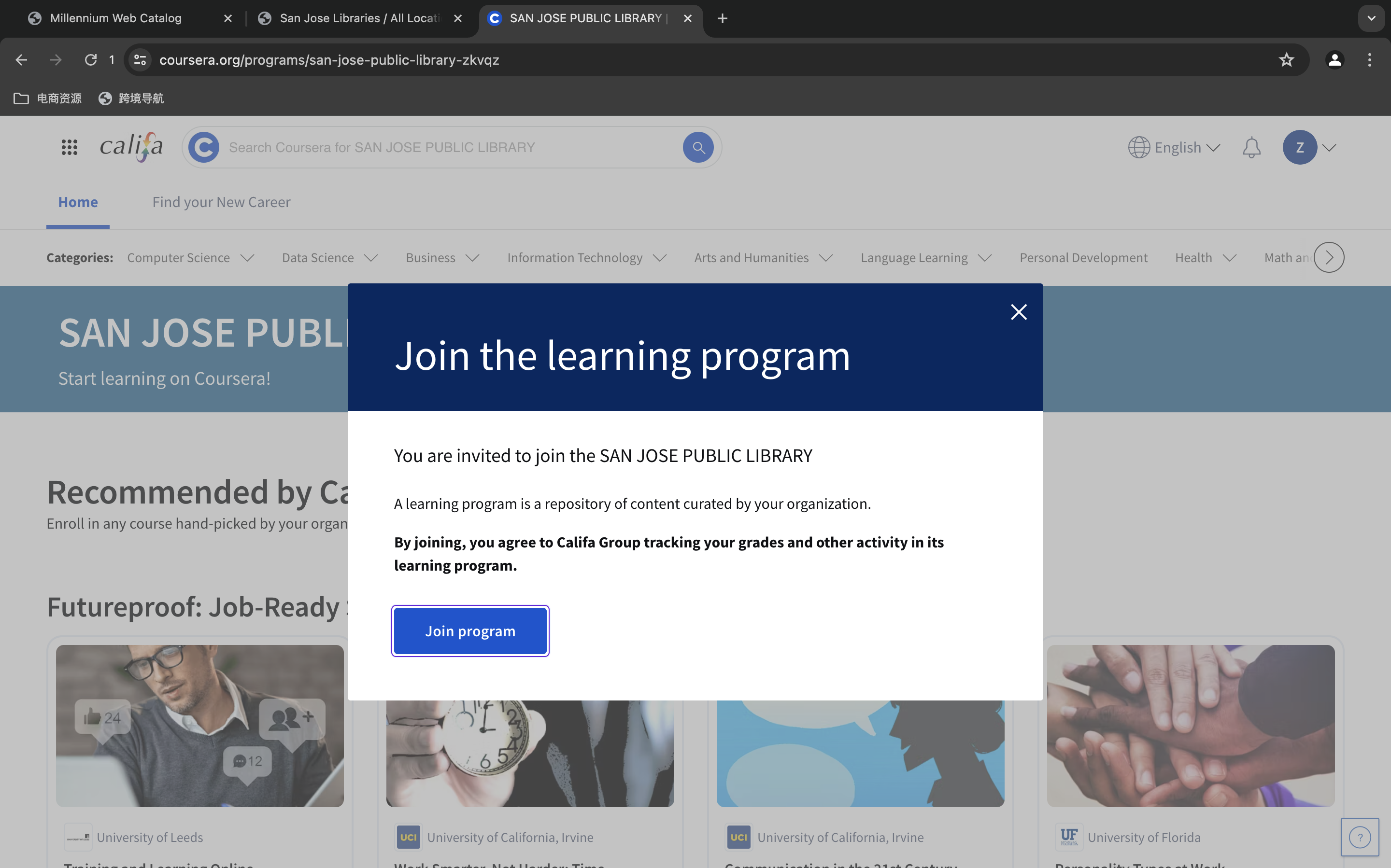The width and height of the screenshot is (1391, 868).
Task: Click the browser forward arrow
Action: pyautogui.click(x=56, y=60)
